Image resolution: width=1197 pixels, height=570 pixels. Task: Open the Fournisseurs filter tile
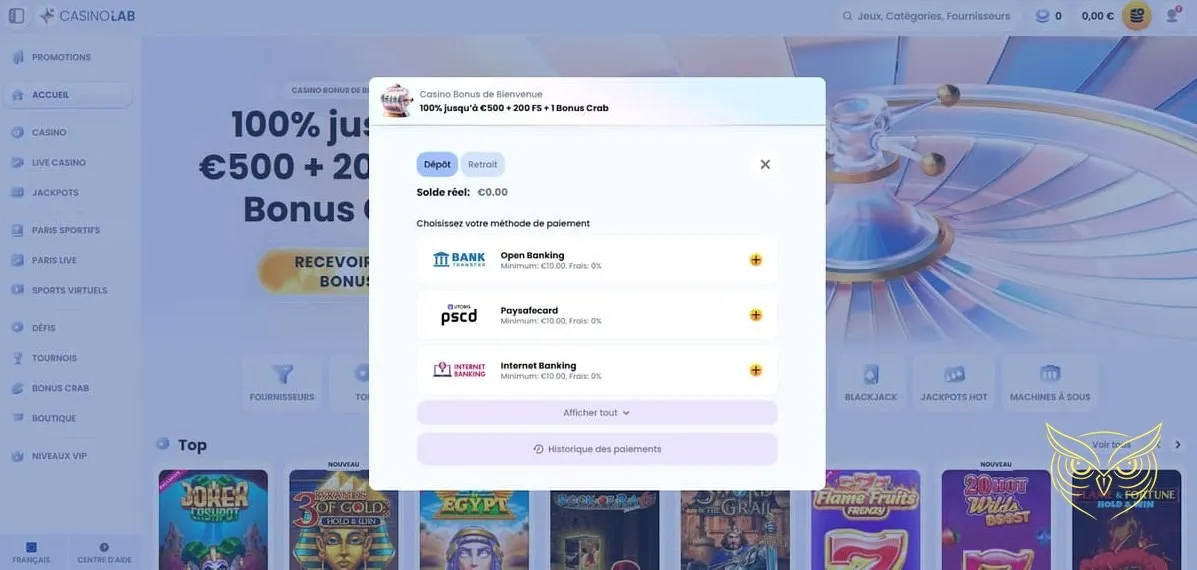282,384
